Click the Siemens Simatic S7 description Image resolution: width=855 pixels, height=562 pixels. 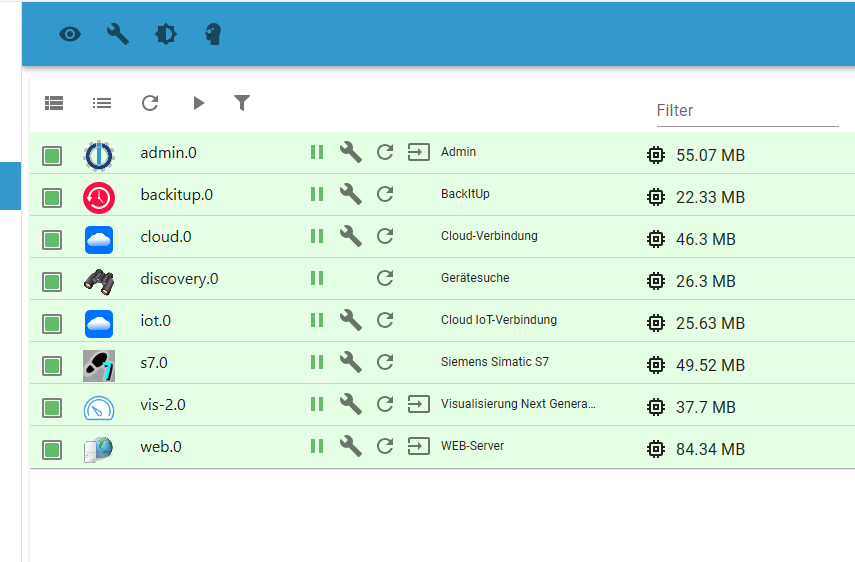tap(495, 362)
